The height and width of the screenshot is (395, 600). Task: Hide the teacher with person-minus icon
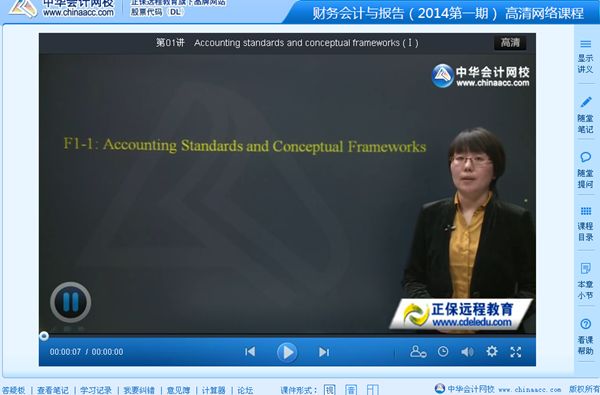(x=418, y=351)
